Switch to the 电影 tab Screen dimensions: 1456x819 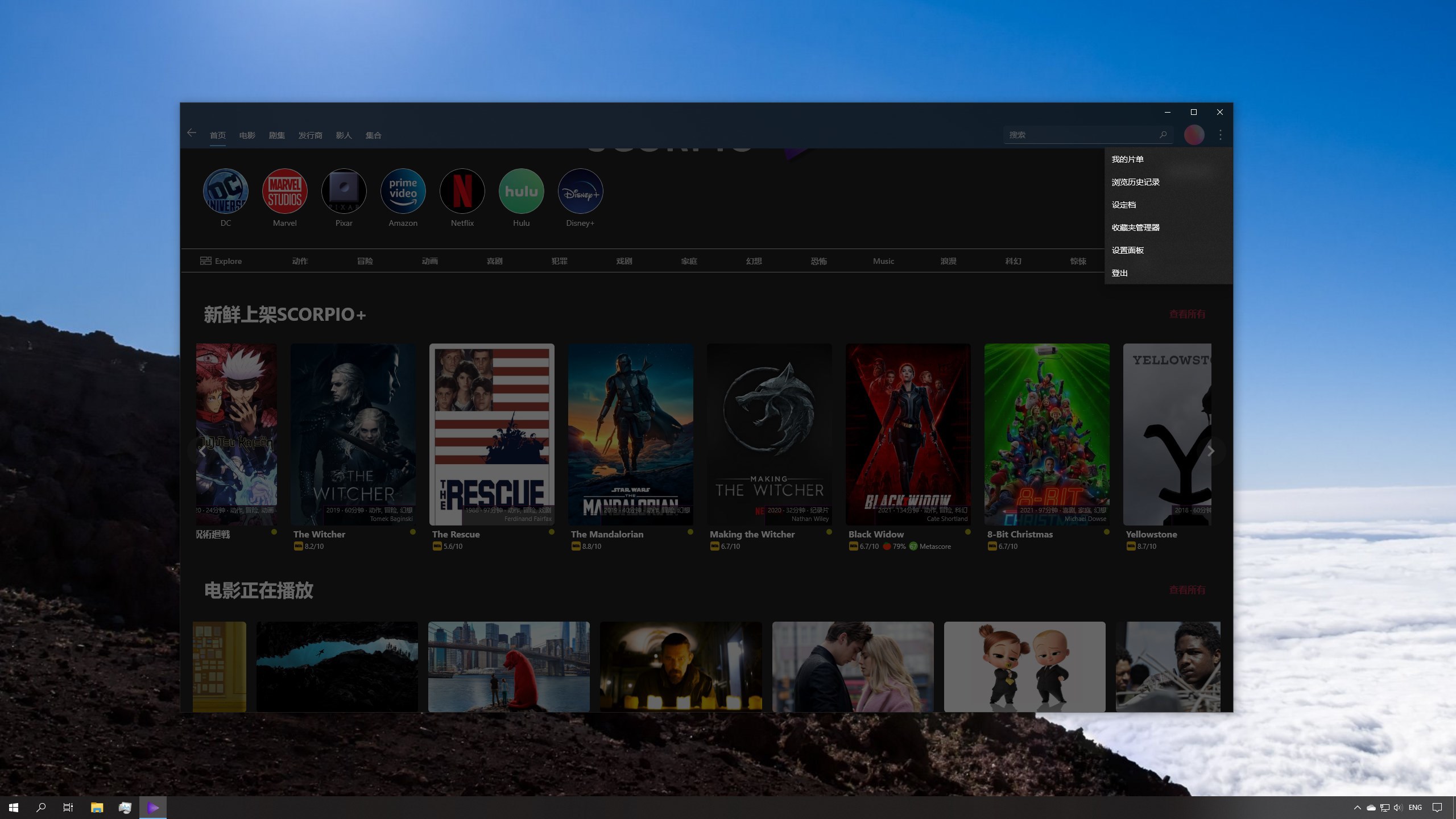pos(247,135)
